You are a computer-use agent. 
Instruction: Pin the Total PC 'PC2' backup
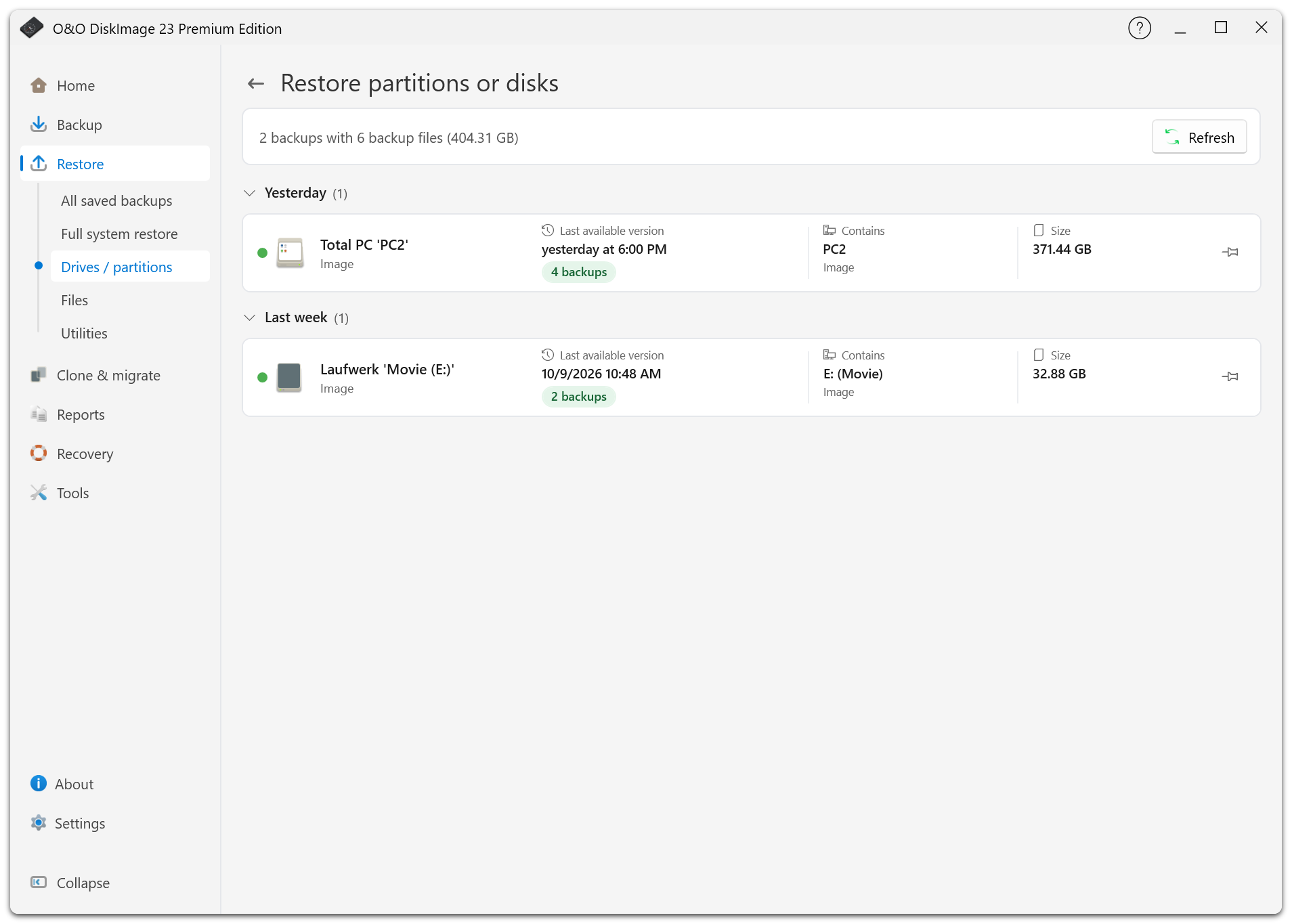pos(1230,252)
